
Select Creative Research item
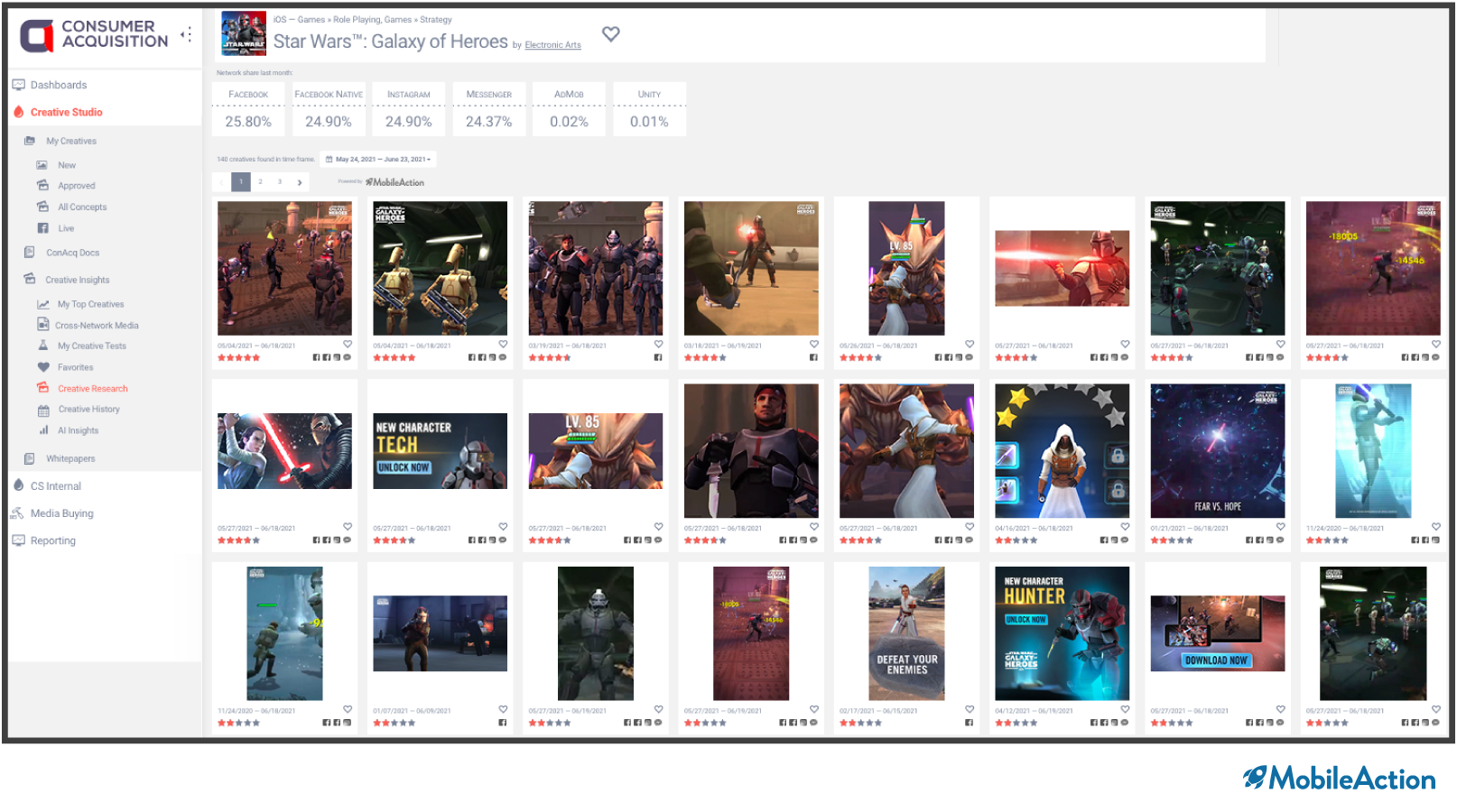[93, 389]
